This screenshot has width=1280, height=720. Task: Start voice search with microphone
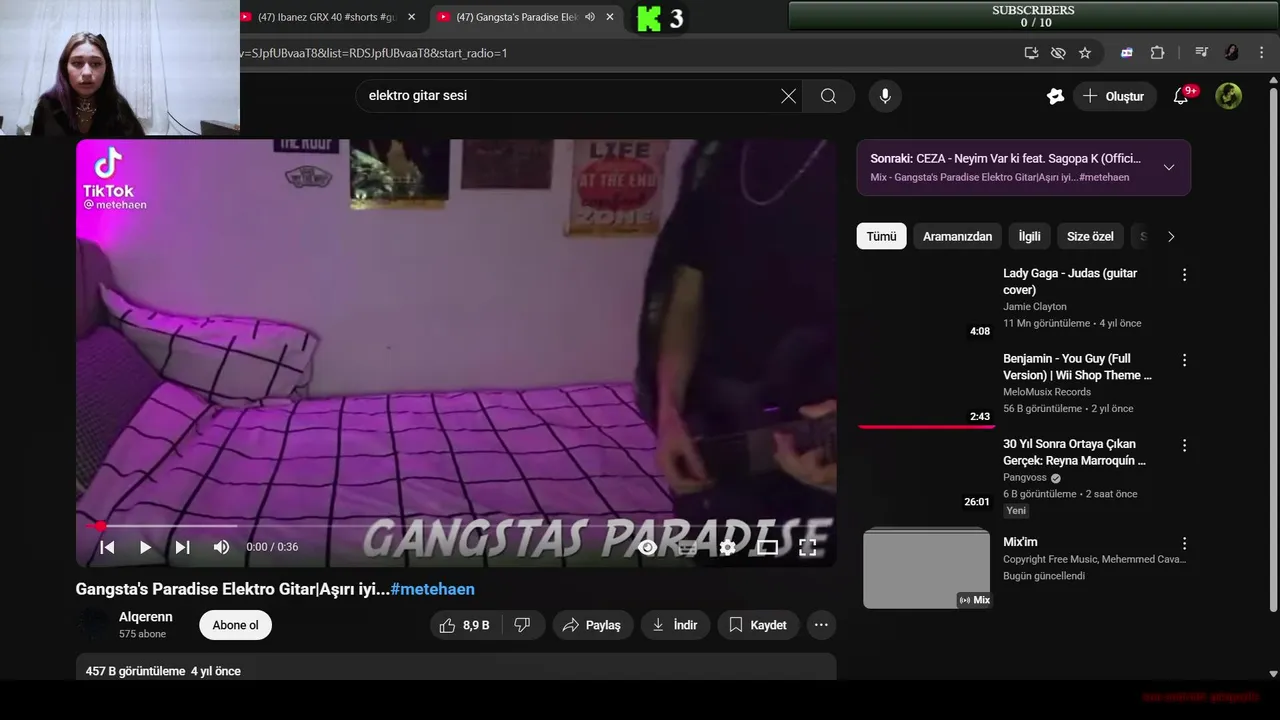coord(885,96)
